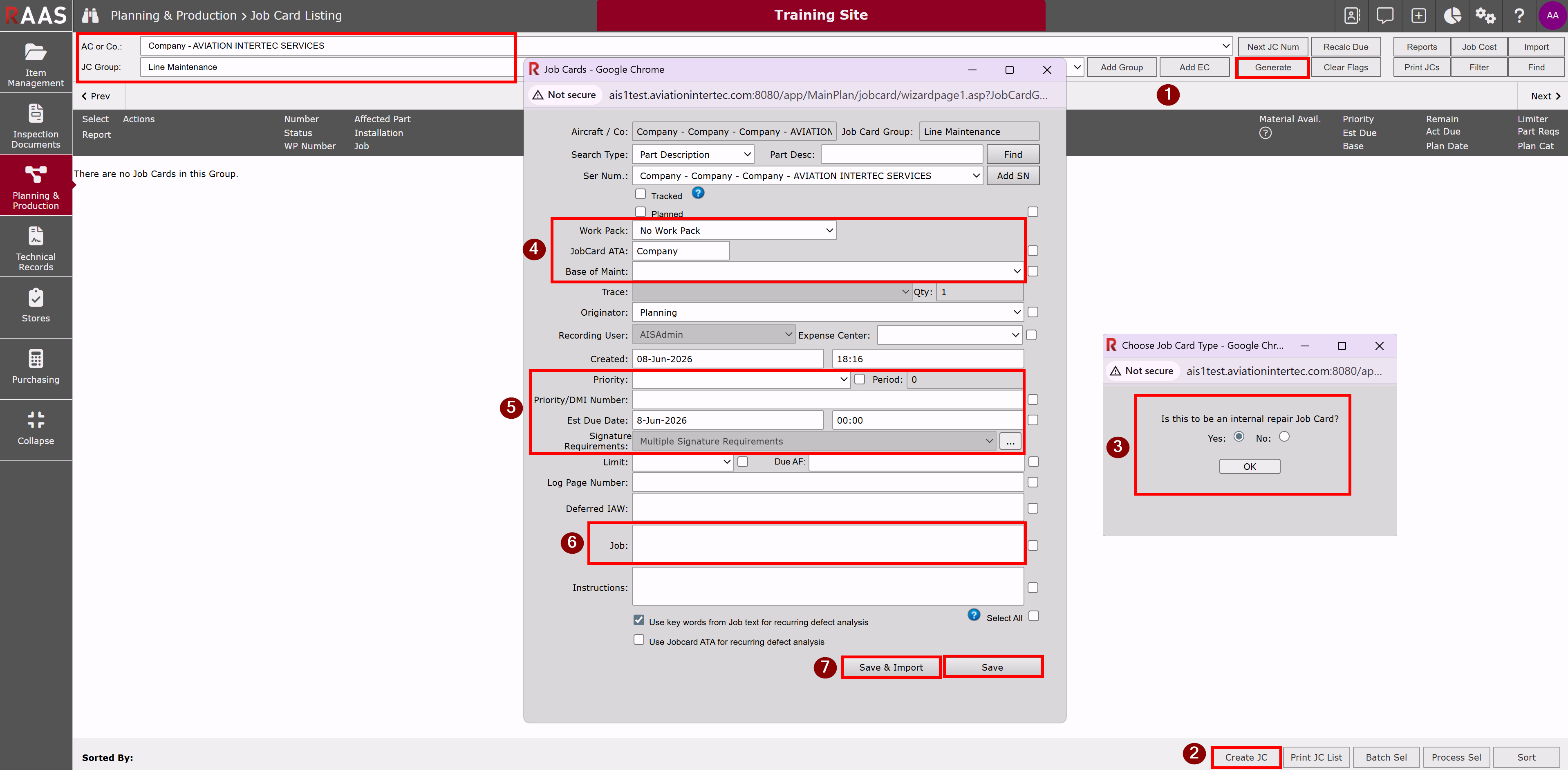The image size is (1568, 770).
Task: Click the RAAS logo
Action: coord(36,15)
